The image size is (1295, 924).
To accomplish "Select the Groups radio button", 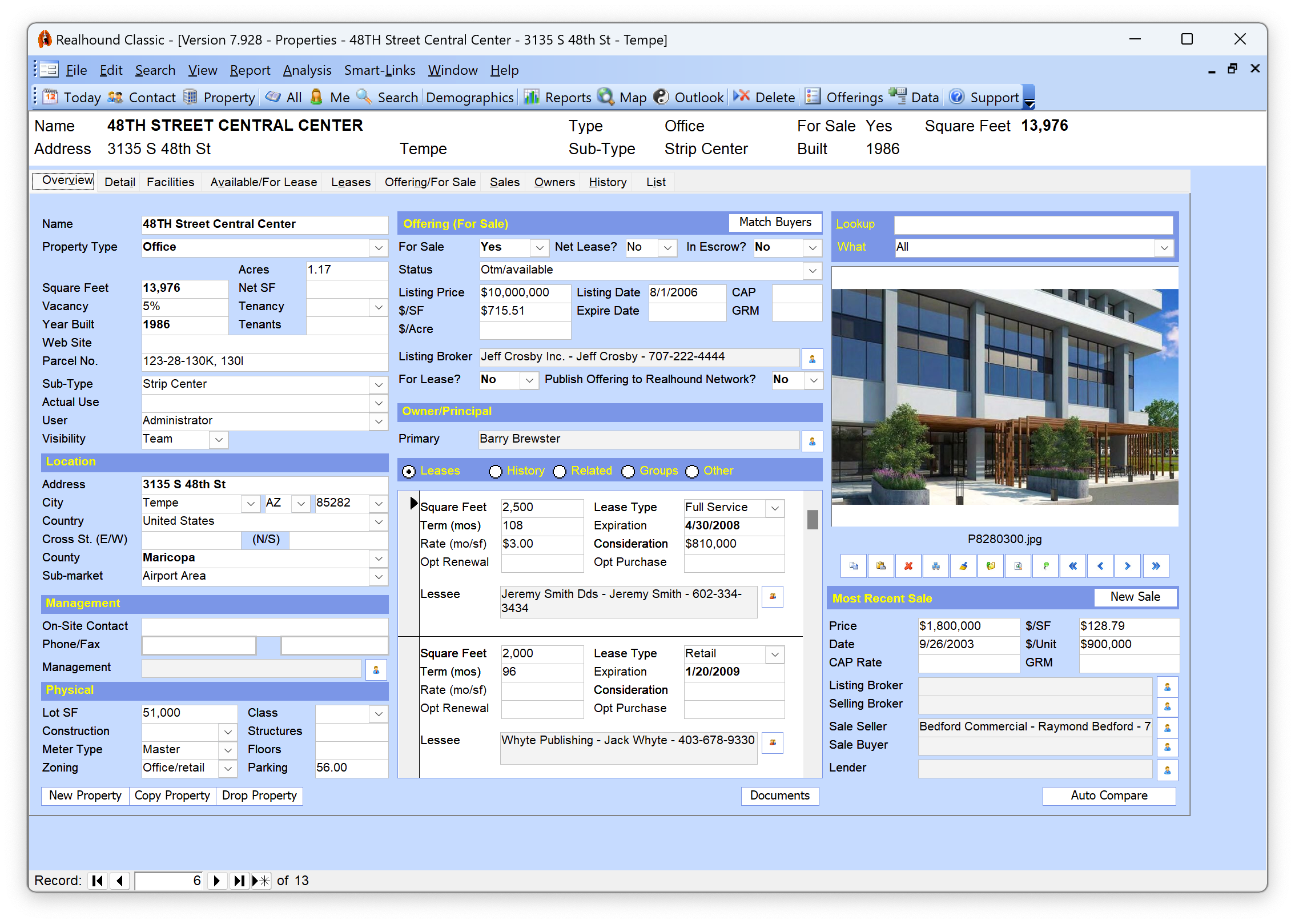I will (x=628, y=471).
